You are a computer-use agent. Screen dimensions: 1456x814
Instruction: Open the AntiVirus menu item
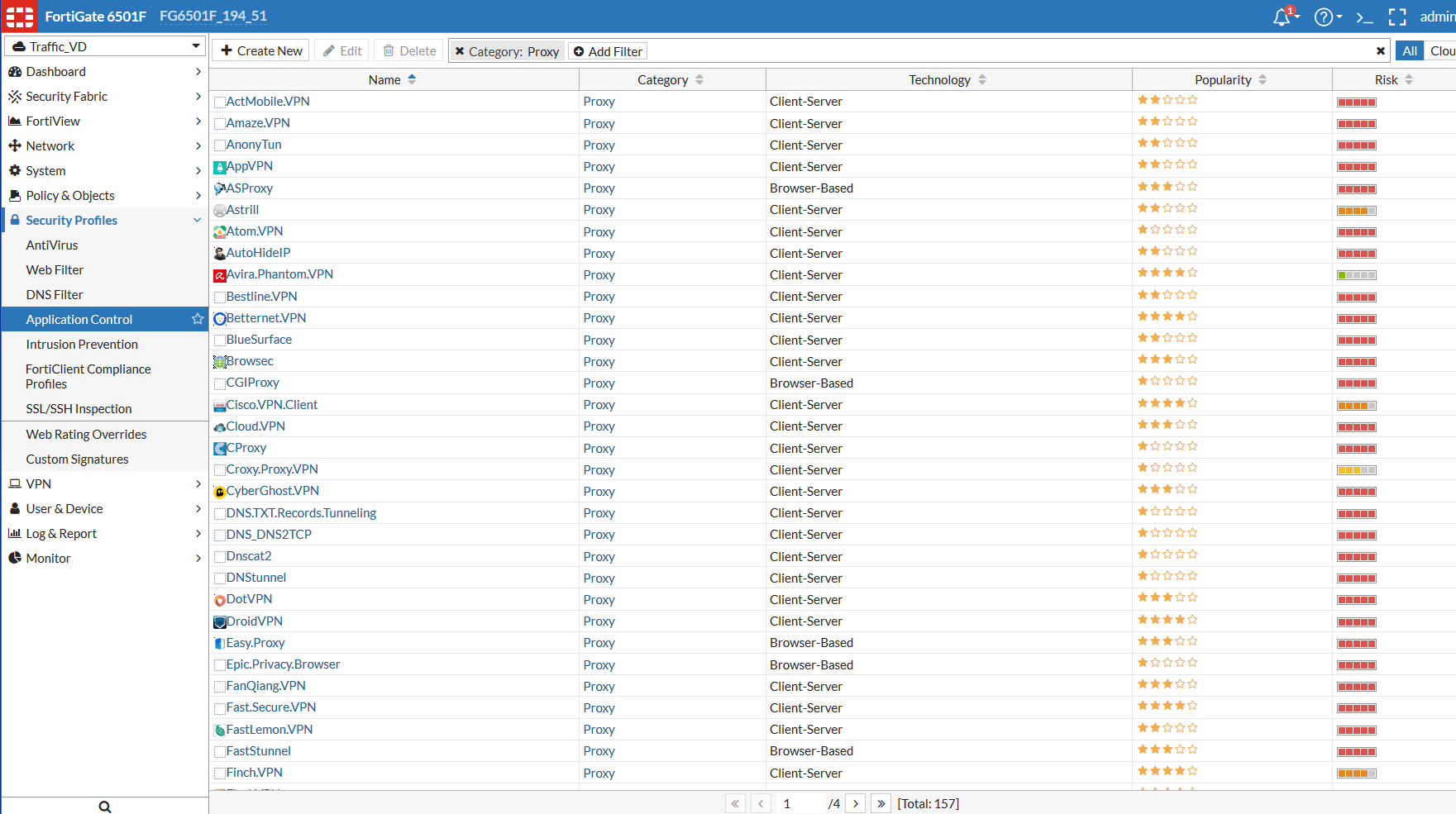pos(52,245)
